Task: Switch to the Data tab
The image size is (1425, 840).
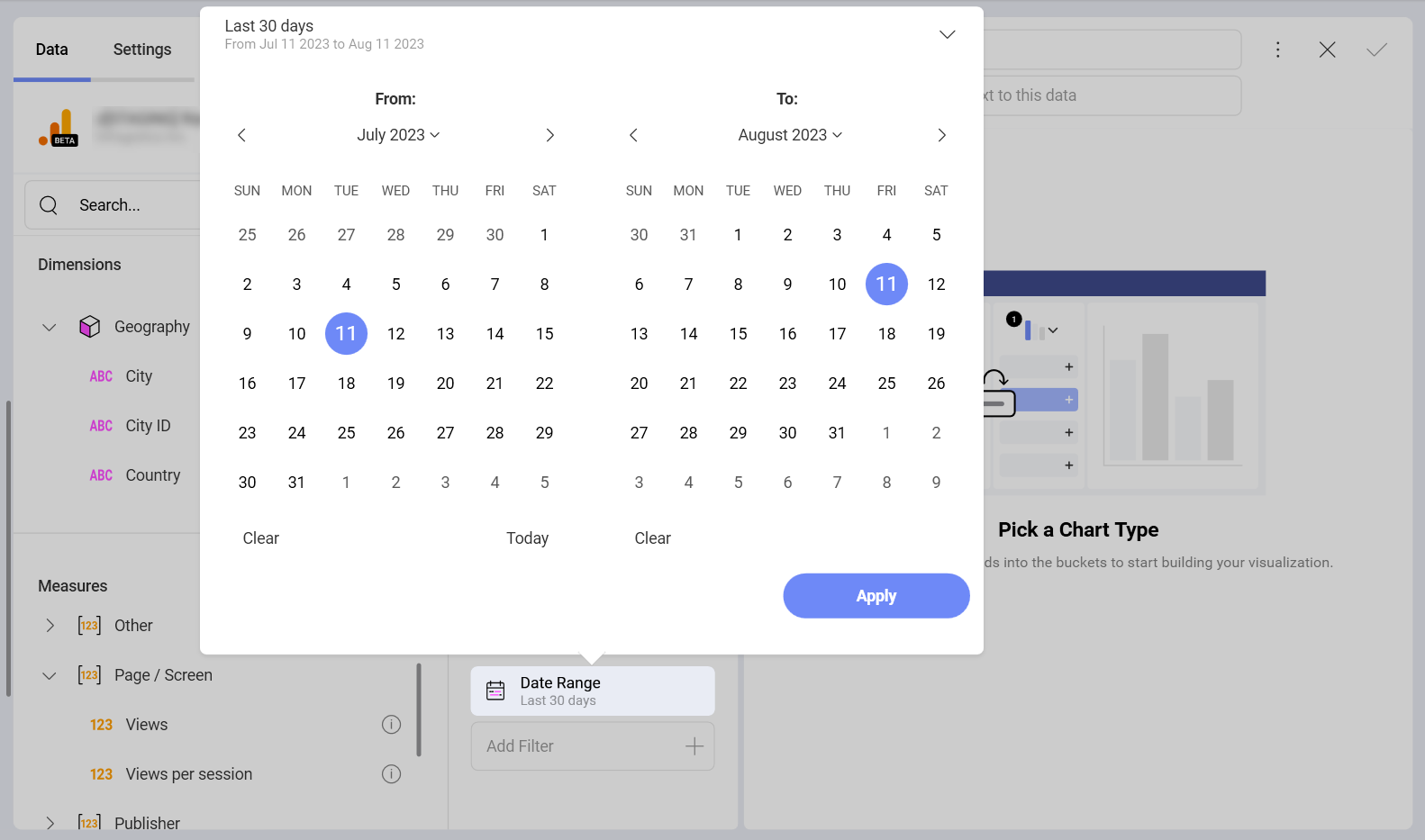Action: click(x=52, y=50)
